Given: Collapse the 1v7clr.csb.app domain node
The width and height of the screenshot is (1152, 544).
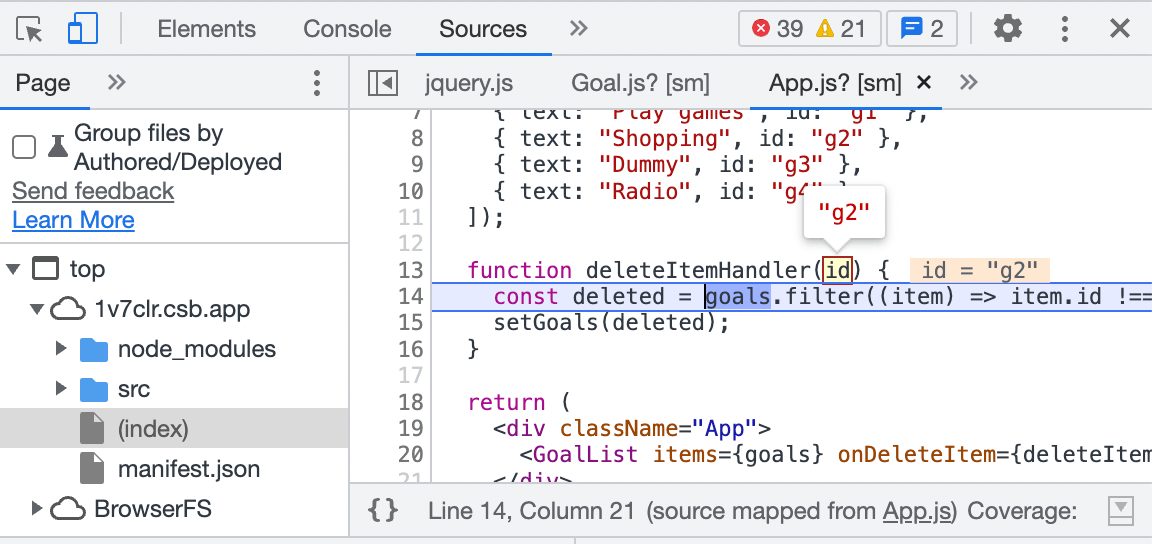Looking at the screenshot, I should tap(37, 309).
